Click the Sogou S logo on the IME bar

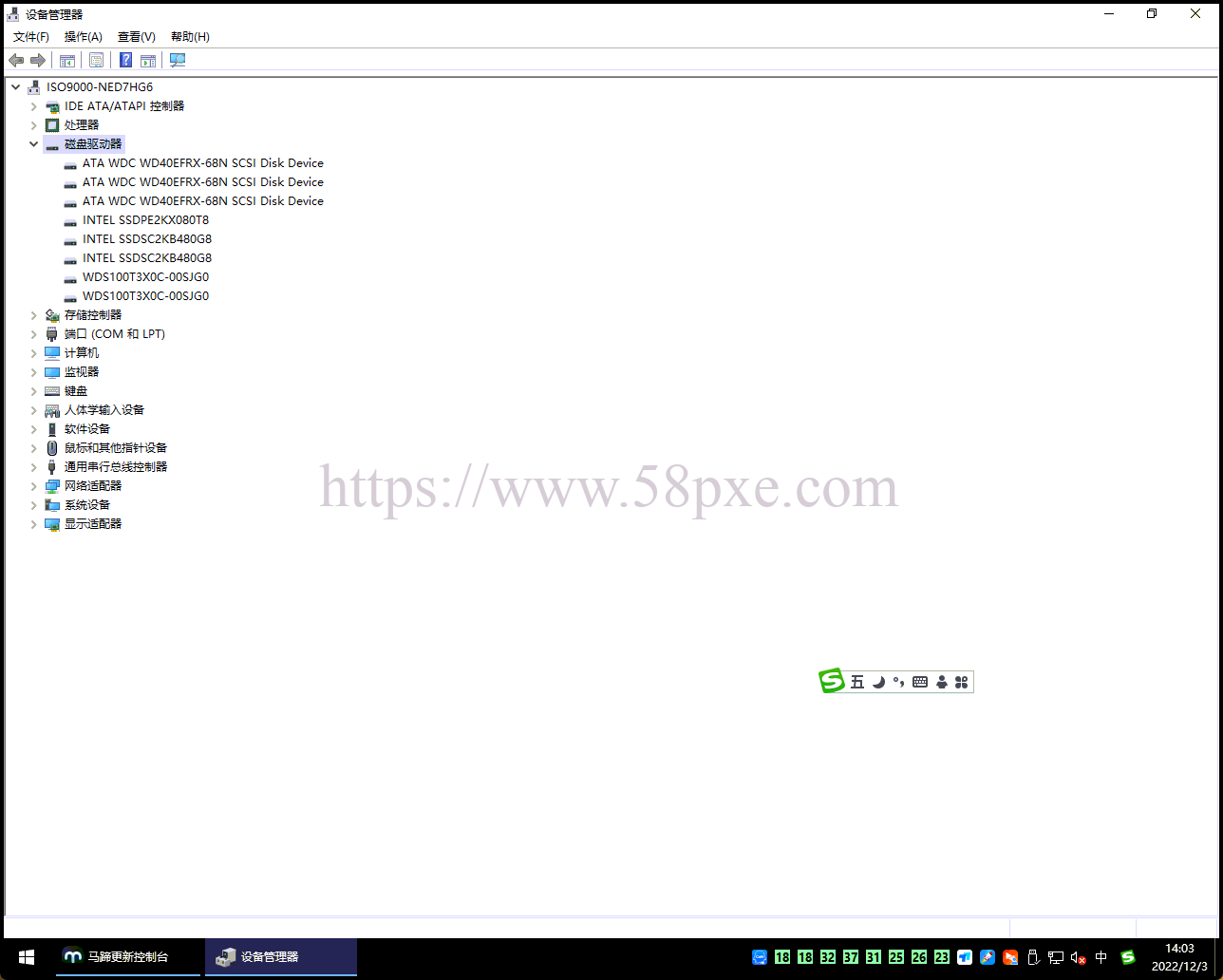click(x=832, y=681)
